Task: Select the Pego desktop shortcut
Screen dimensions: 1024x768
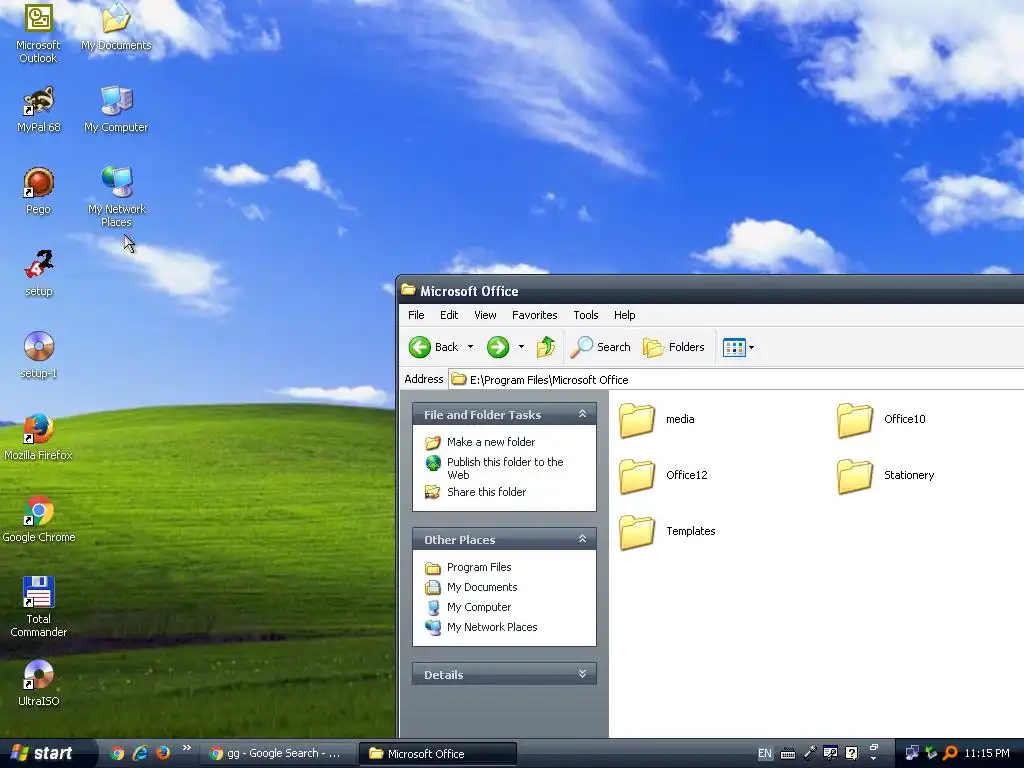Action: point(39,192)
